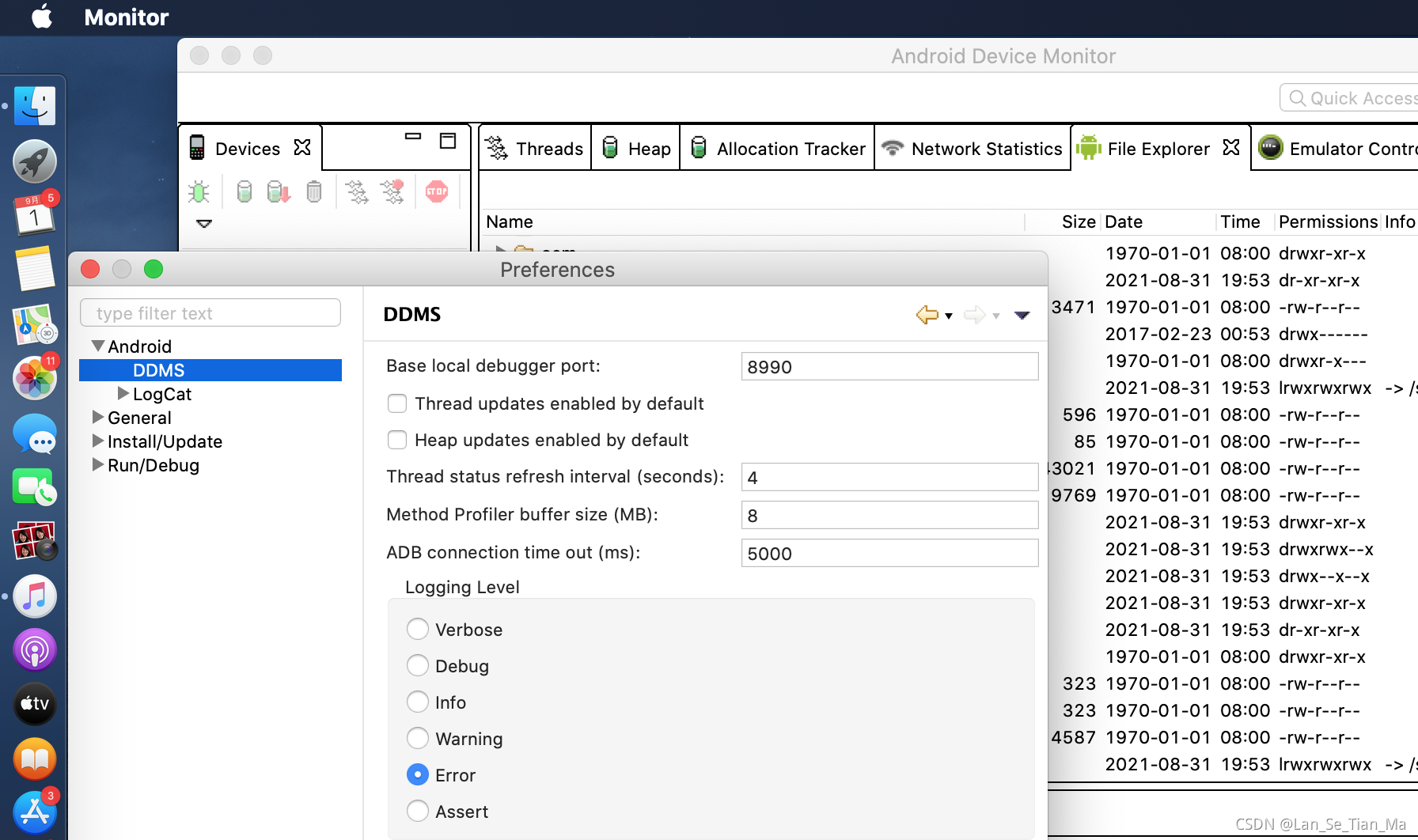Switch to the Threads tab
This screenshot has height=840, width=1418.
pos(535,148)
